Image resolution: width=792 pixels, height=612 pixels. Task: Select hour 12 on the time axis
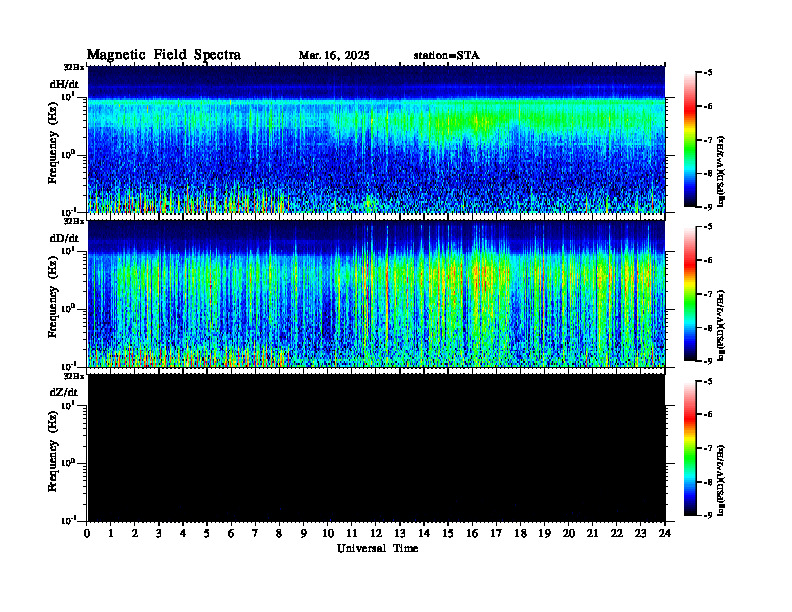tap(376, 534)
